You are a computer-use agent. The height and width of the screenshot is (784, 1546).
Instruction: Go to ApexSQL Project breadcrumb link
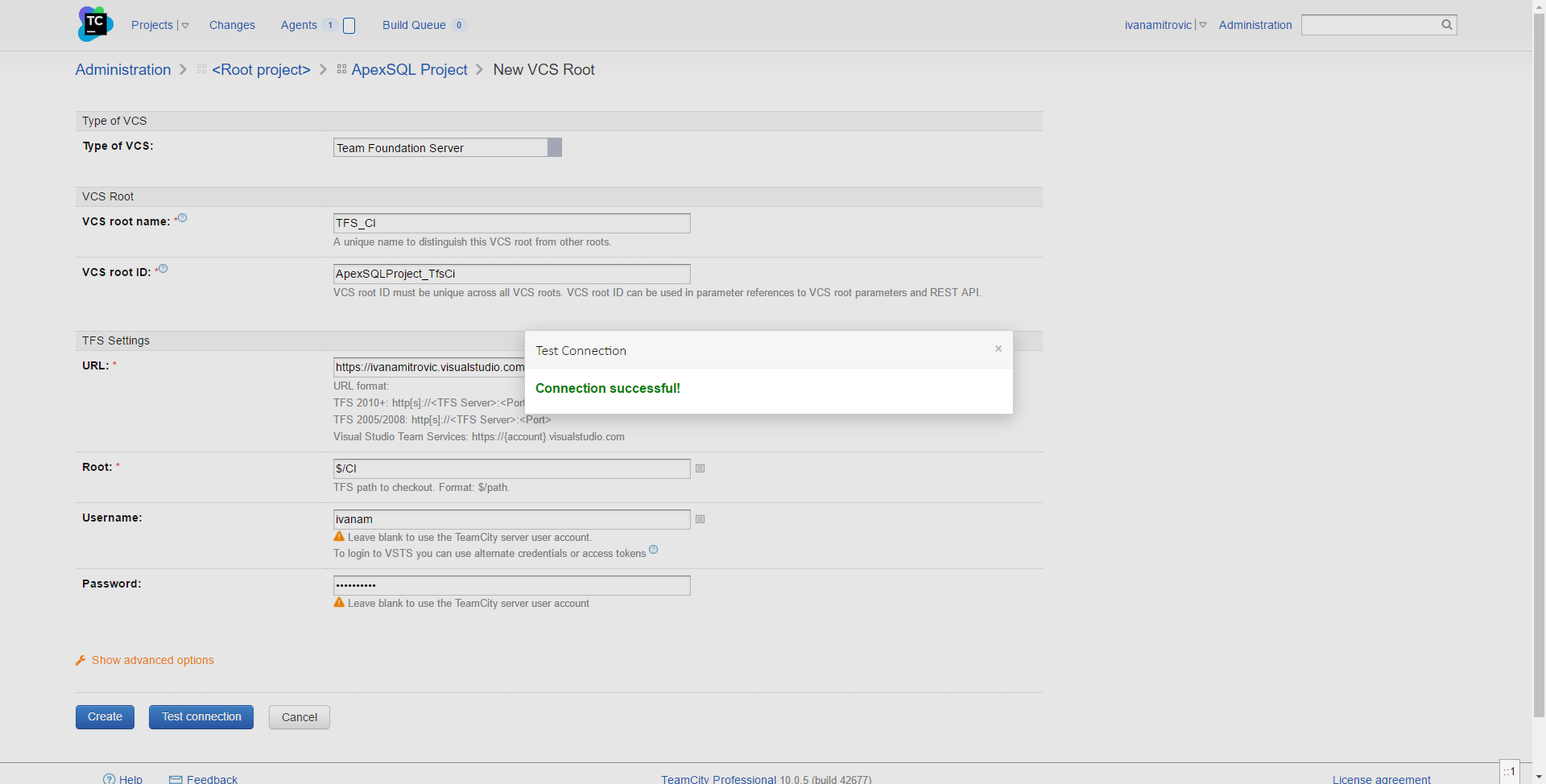409,70
